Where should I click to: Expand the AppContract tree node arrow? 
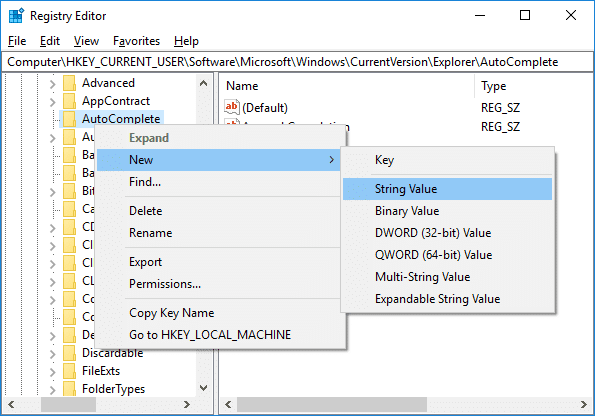(x=52, y=101)
